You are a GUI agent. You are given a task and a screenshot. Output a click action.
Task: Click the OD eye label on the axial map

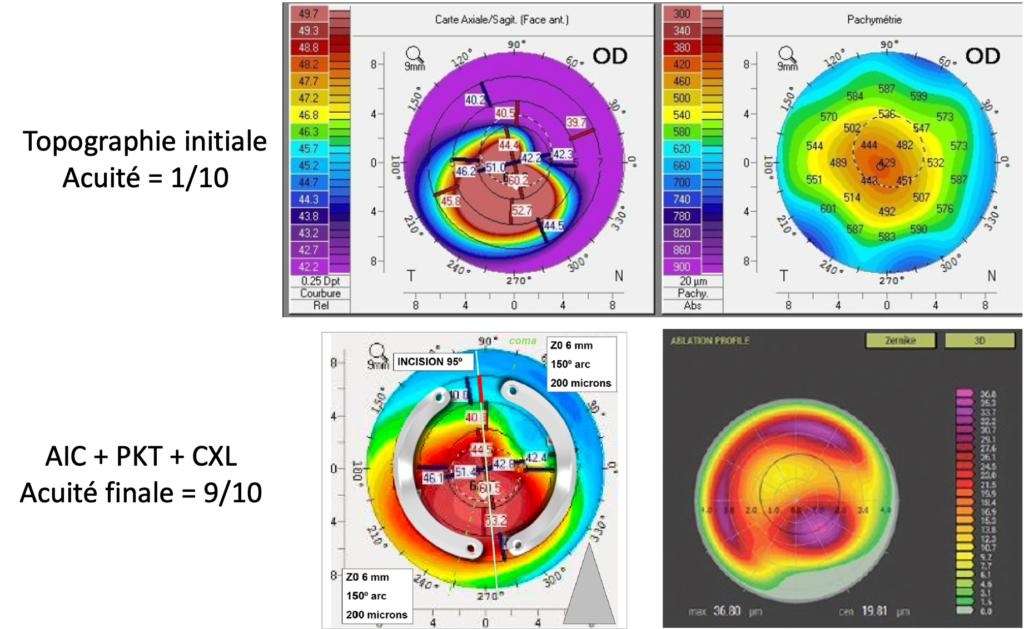tap(610, 56)
